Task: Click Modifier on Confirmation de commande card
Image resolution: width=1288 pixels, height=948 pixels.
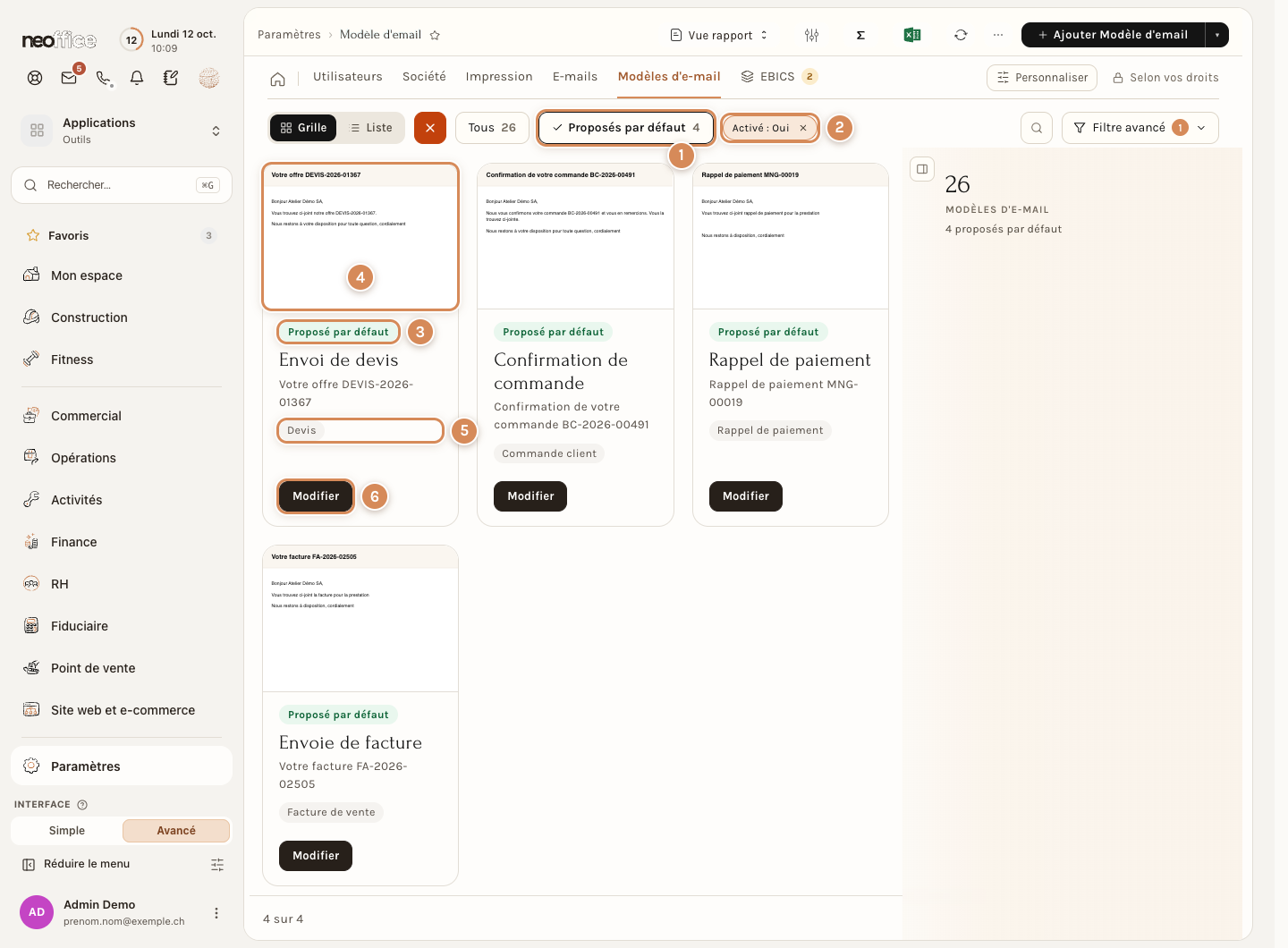Action: 530,496
